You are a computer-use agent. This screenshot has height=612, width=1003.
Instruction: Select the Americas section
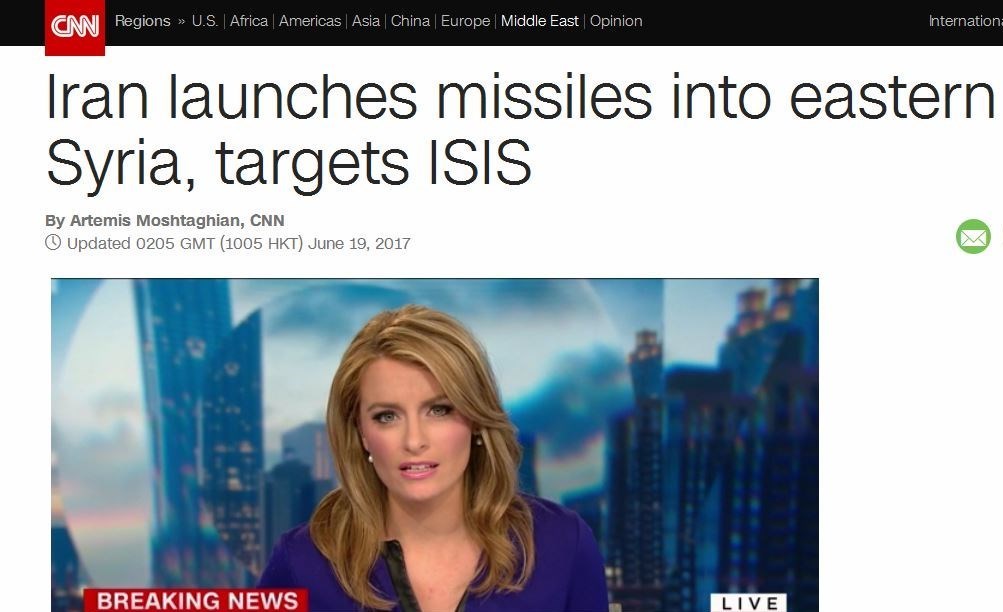(x=310, y=21)
